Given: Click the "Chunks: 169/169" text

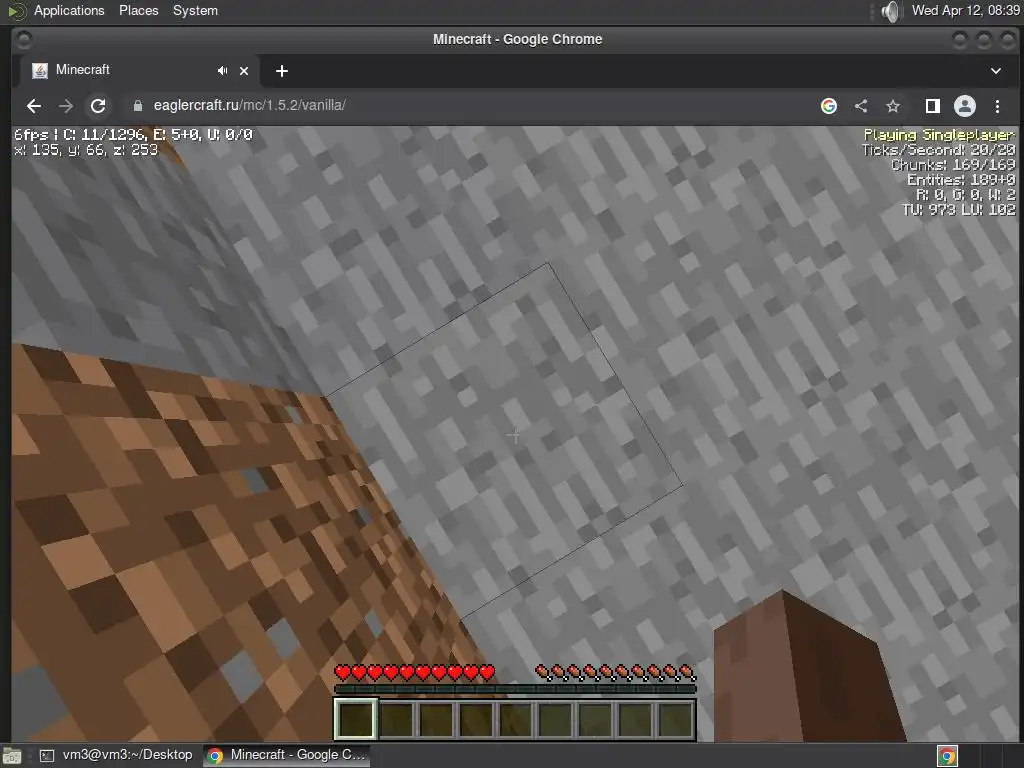Looking at the screenshot, I should (953, 165).
